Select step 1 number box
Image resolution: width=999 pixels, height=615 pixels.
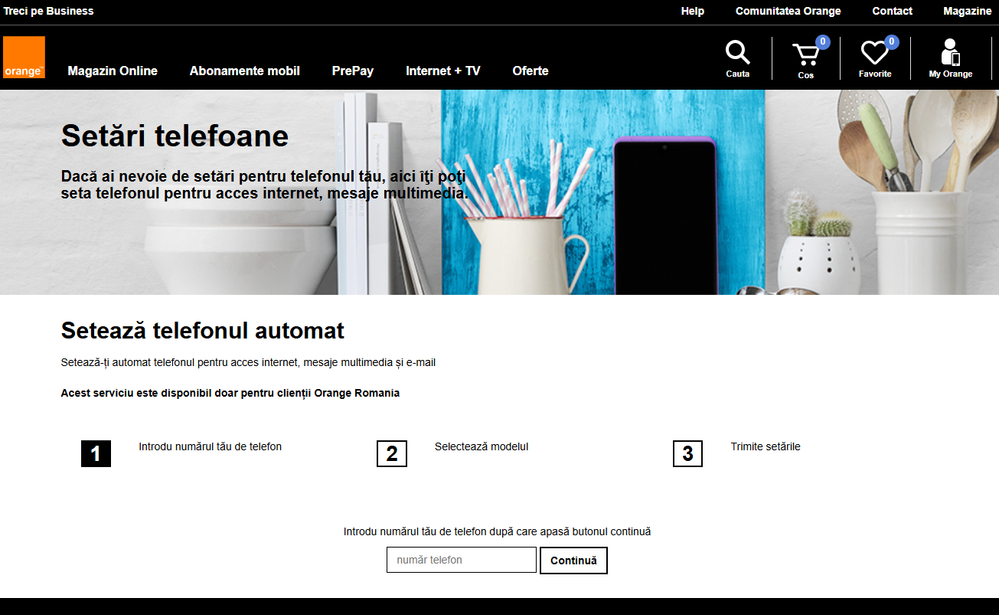click(96, 454)
